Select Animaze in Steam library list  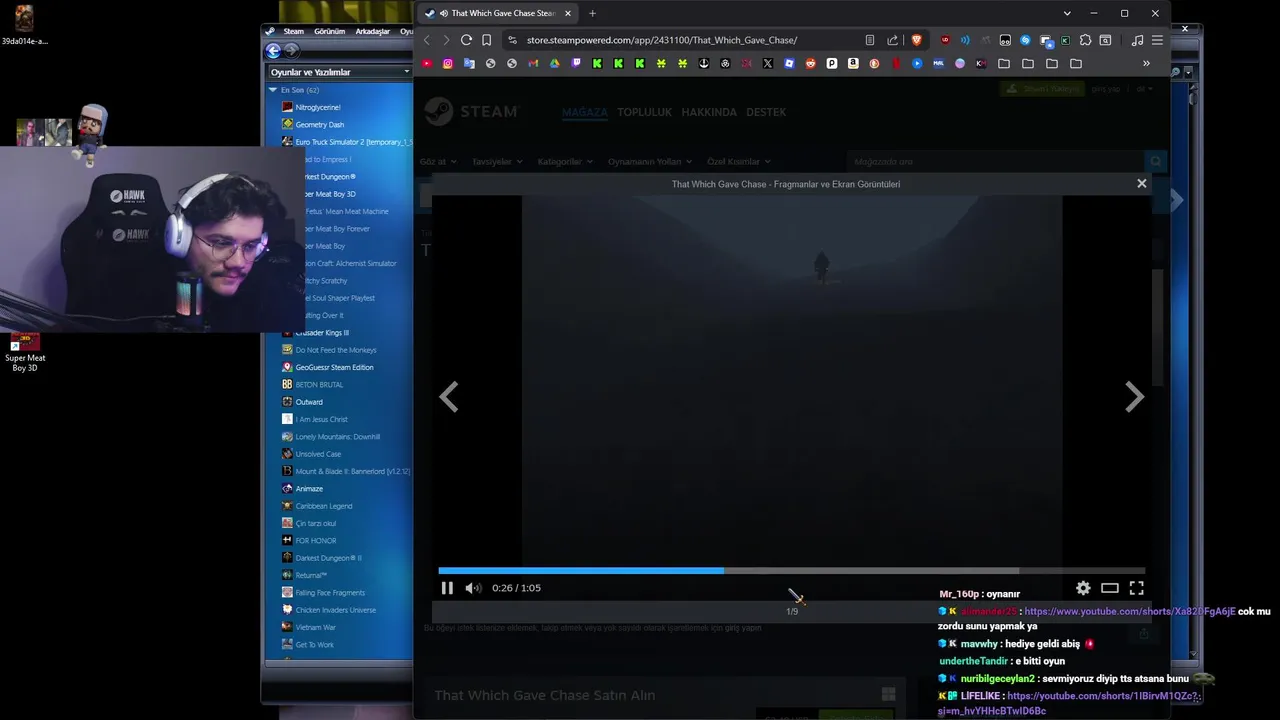309,489
